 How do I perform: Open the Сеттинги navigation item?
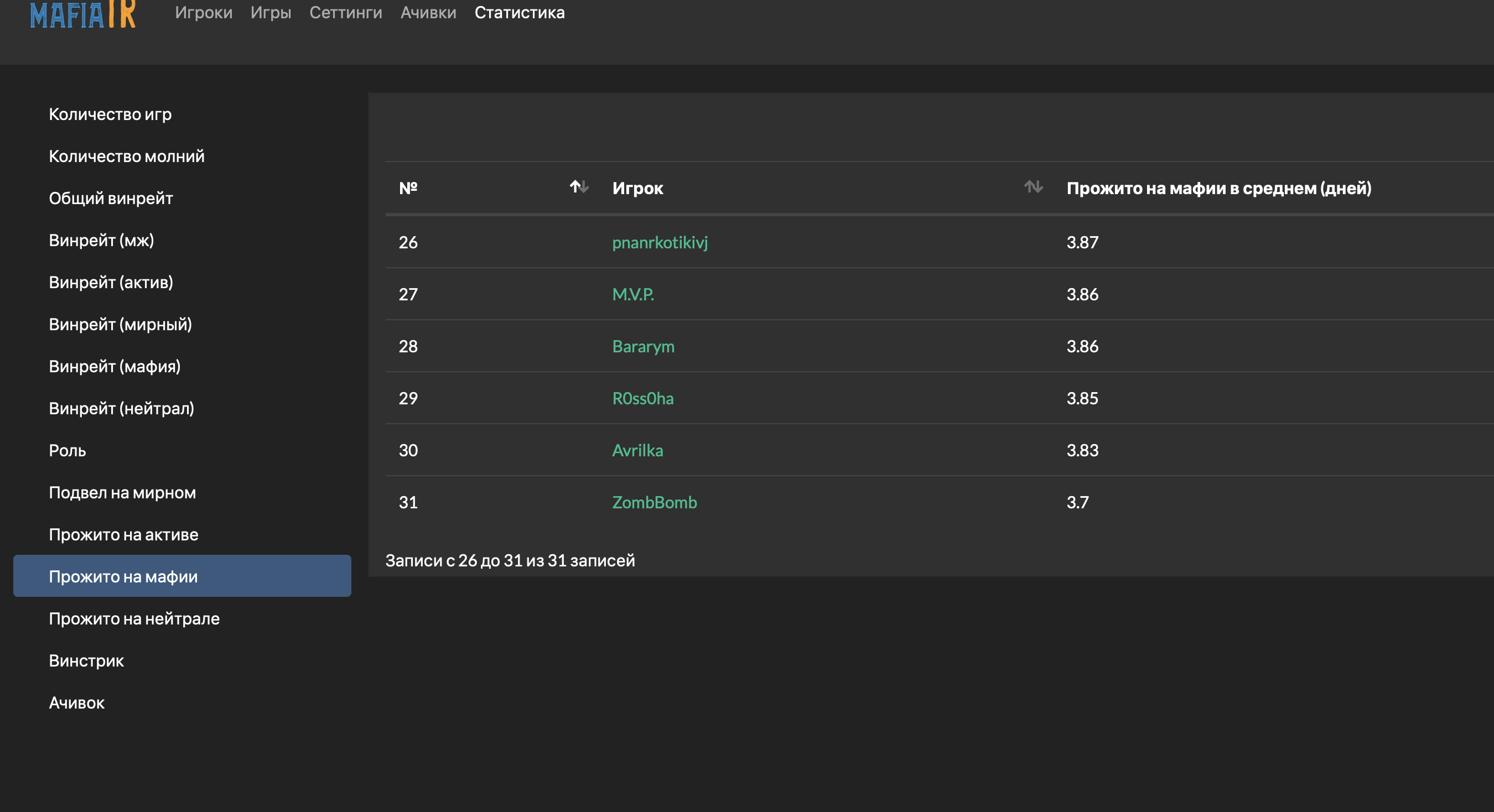point(346,12)
